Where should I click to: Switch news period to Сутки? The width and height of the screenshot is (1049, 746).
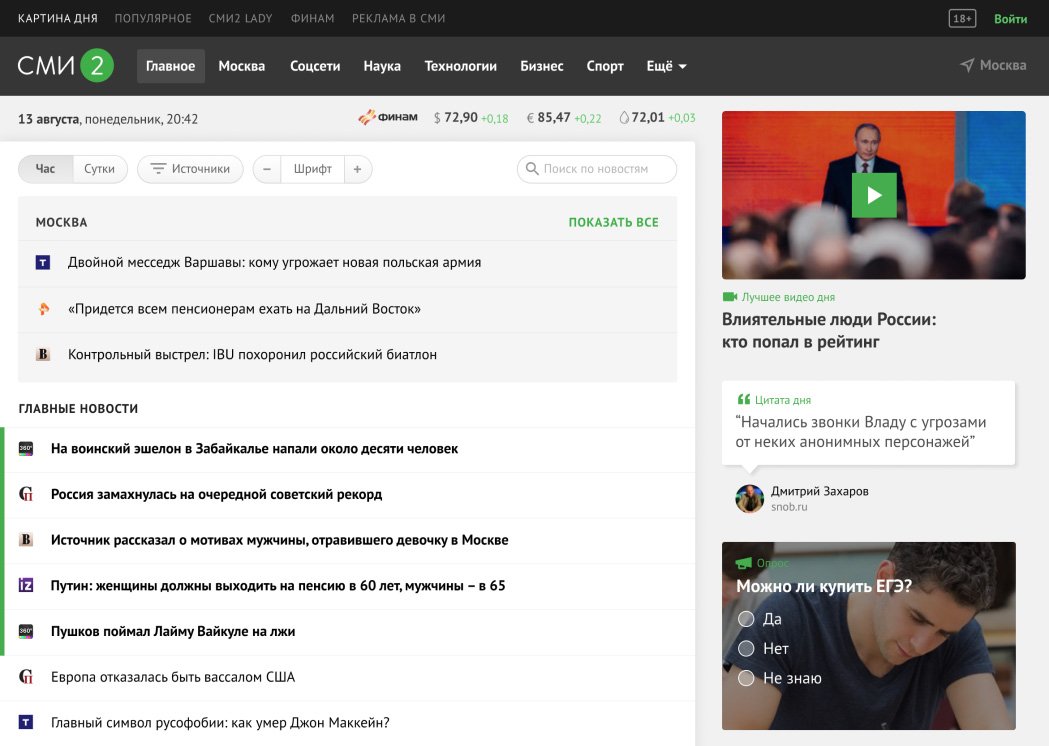pyautogui.click(x=99, y=169)
